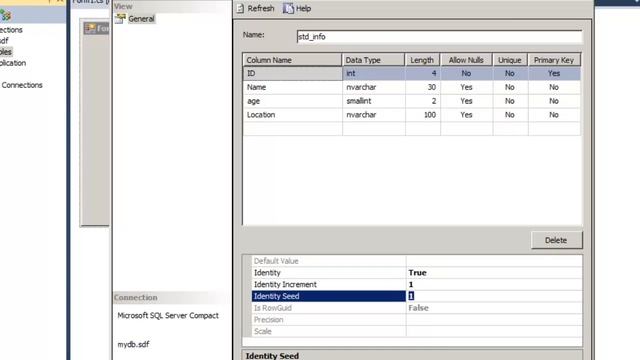Viewport: 640px width, 360px height.
Task: Click length 2 in age row
Action: tap(423, 101)
